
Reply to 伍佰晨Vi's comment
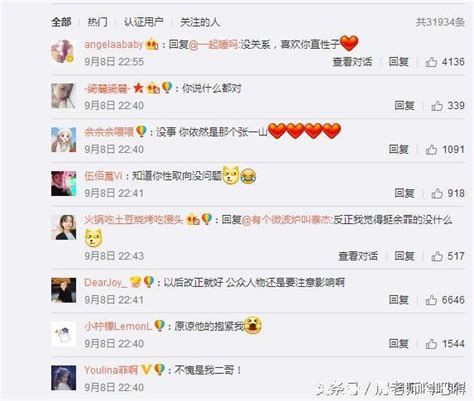404,193
